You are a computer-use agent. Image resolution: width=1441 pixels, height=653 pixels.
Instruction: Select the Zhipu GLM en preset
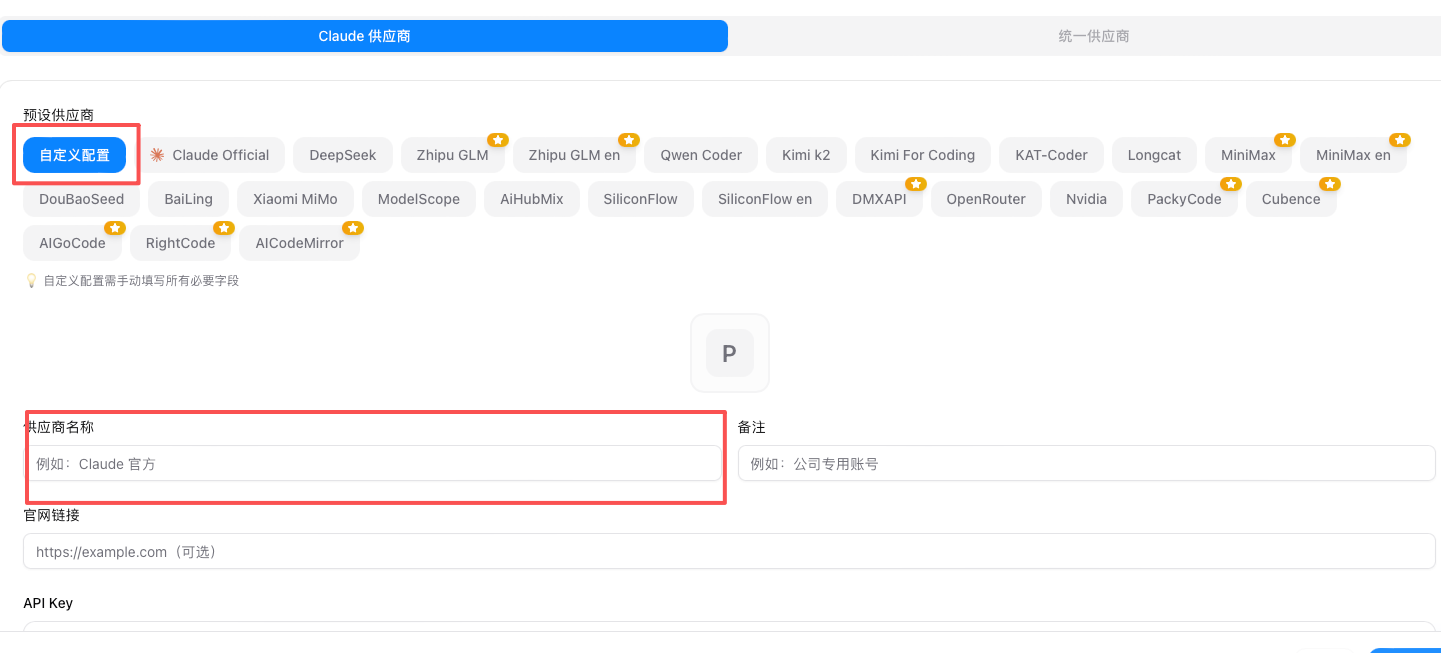pyautogui.click(x=574, y=155)
